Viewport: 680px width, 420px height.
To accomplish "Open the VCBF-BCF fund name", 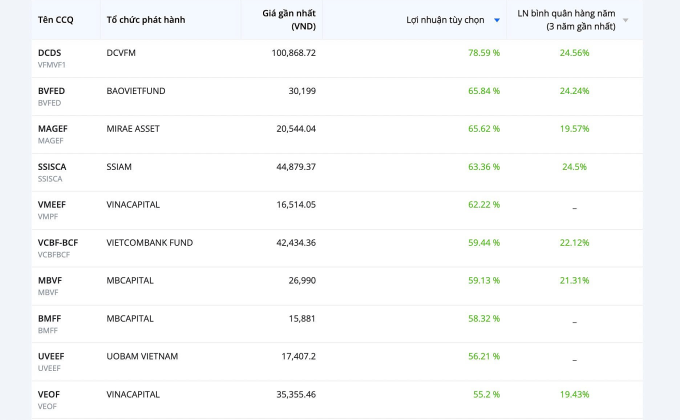I will coord(58,242).
